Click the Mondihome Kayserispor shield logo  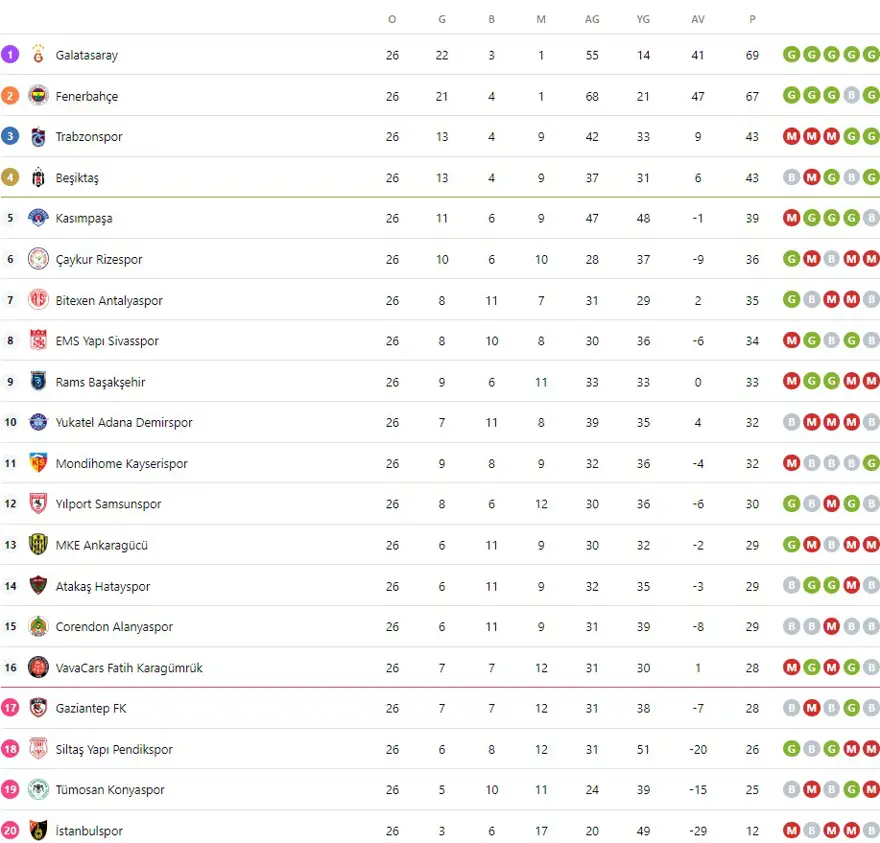click(x=38, y=463)
